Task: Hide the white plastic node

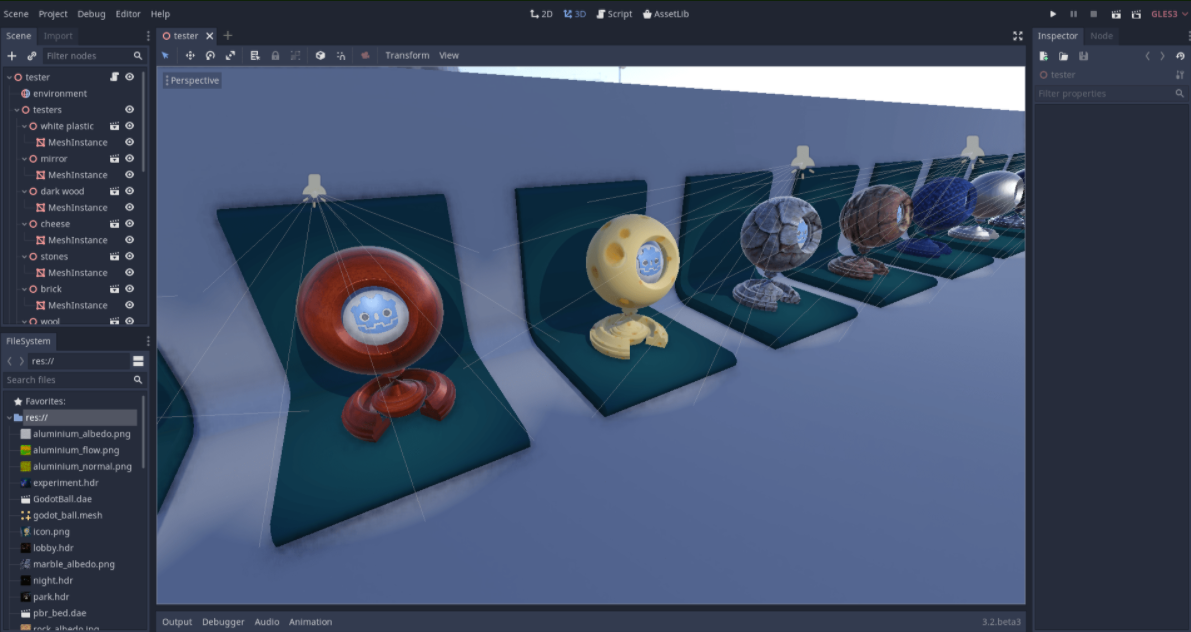Action: (x=130, y=126)
